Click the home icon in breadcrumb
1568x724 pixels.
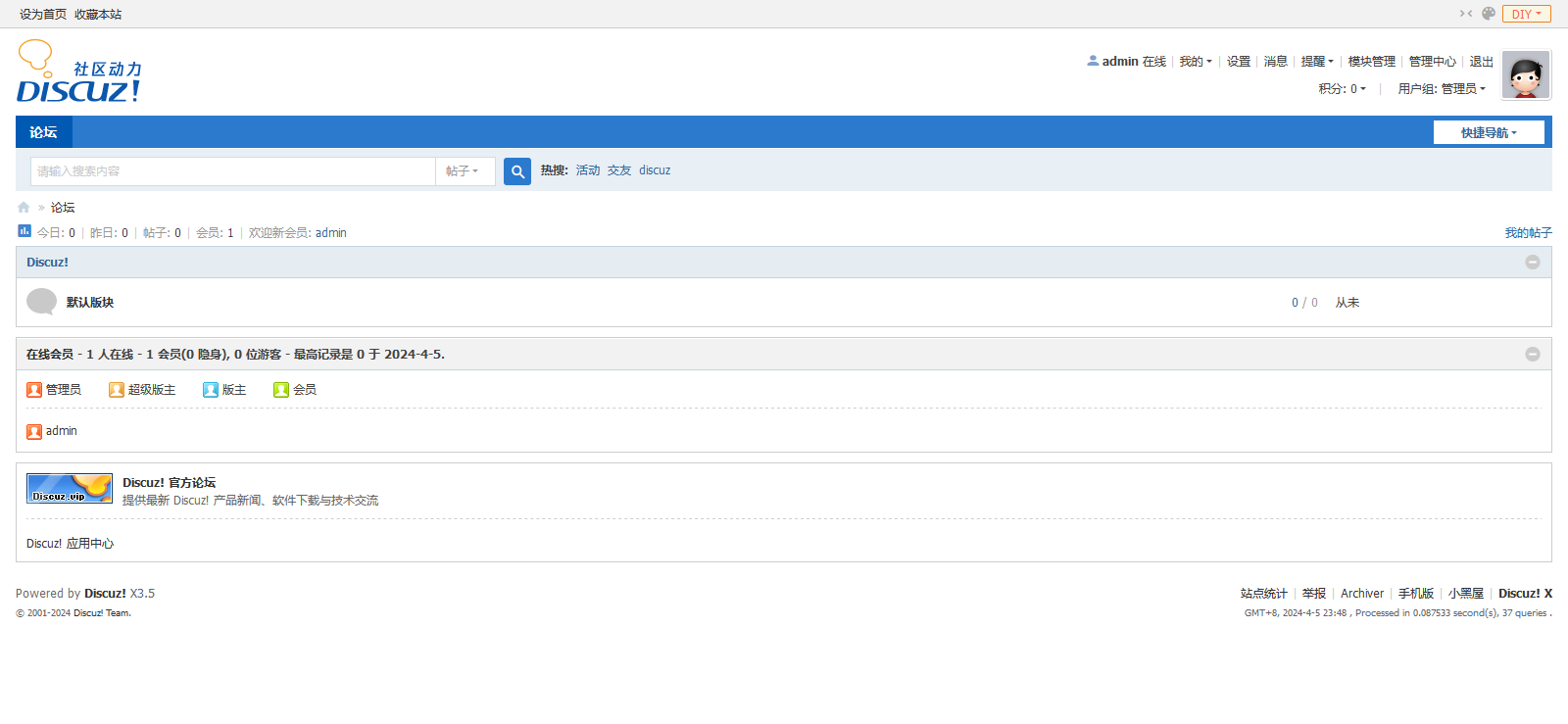pyautogui.click(x=24, y=208)
